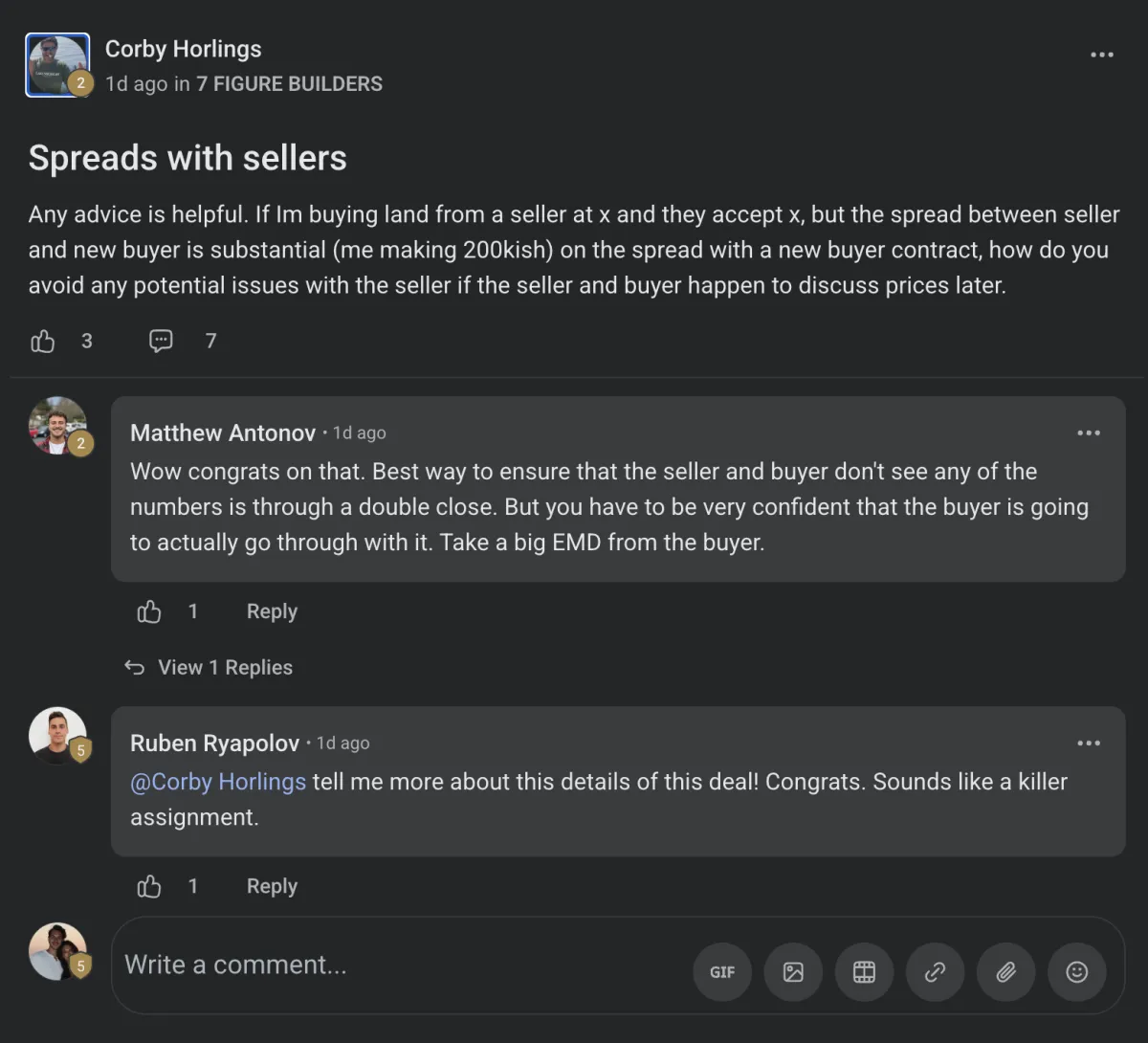Click the @Corby Horlings mention
This screenshot has width=1148, height=1043.
click(x=218, y=782)
